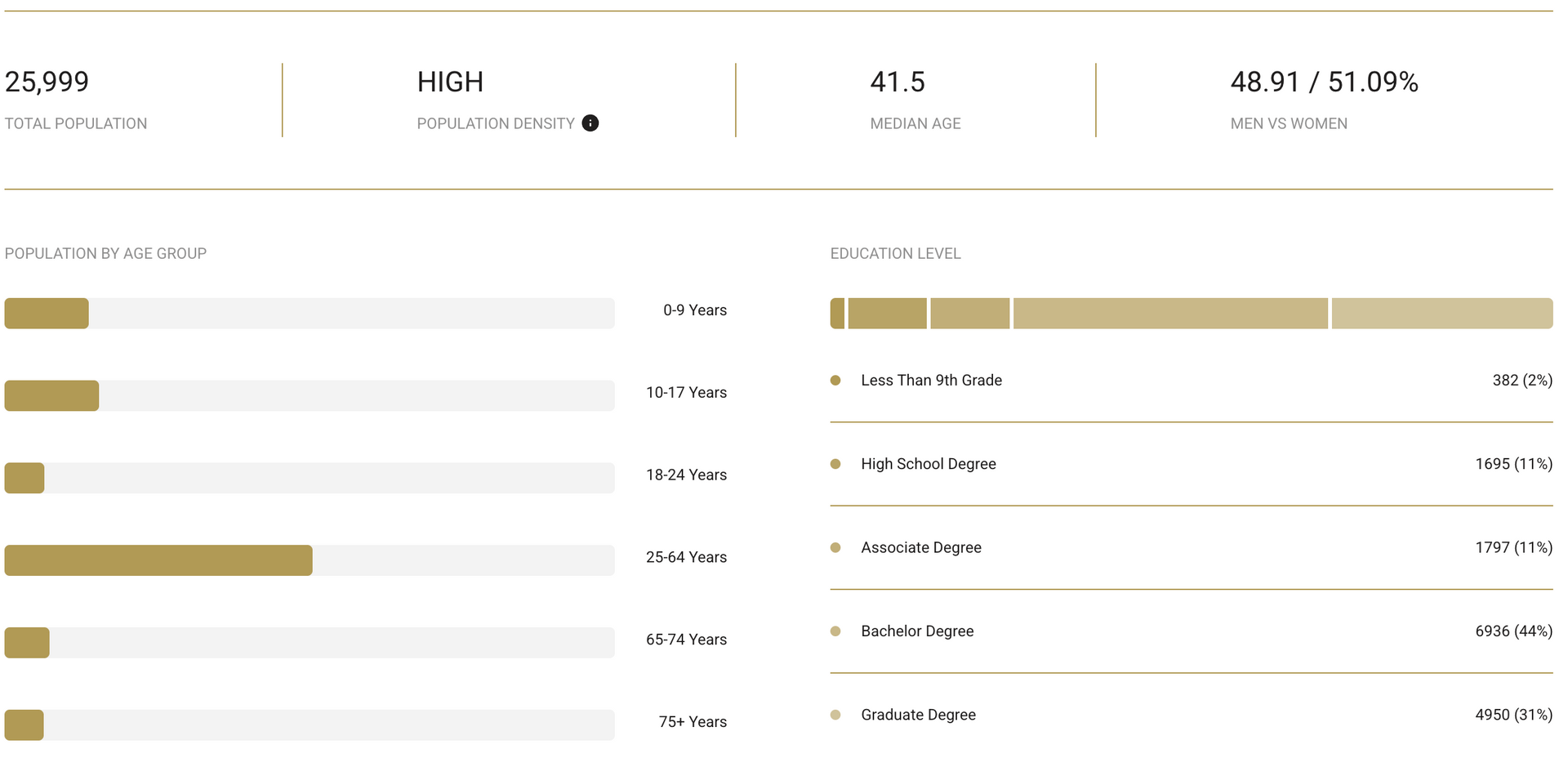This screenshot has width=1568, height=758.
Task: Click the 1797 (11%) value
Action: 1514,547
